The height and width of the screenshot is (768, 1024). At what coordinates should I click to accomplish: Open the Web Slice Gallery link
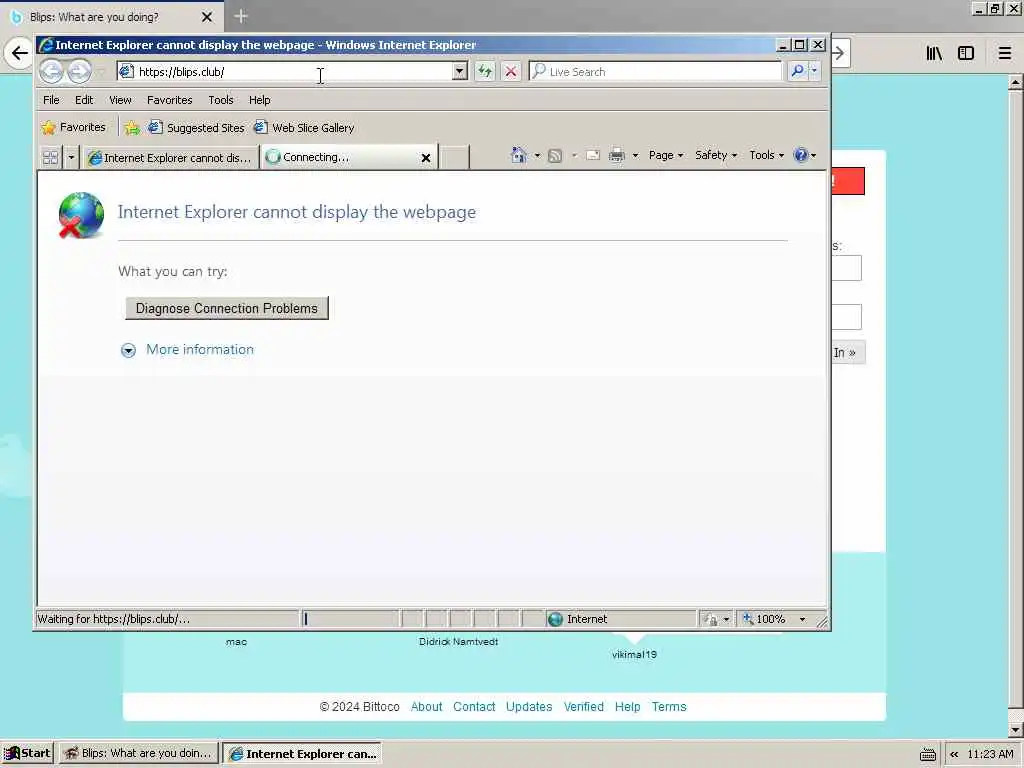[x=304, y=127]
